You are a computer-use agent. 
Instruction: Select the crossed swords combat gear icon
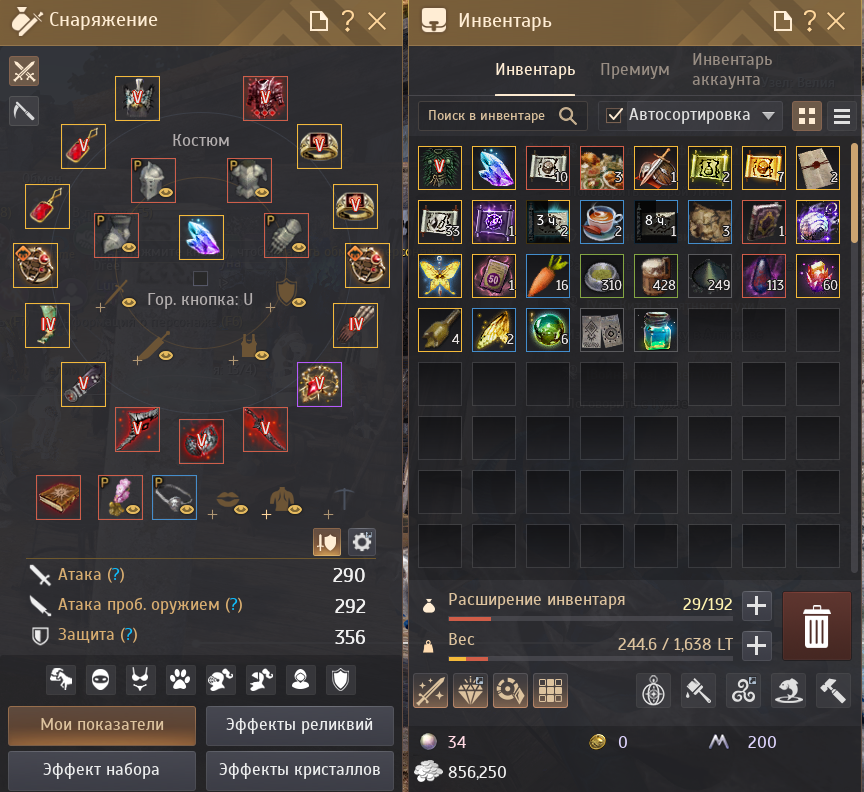coord(24,71)
